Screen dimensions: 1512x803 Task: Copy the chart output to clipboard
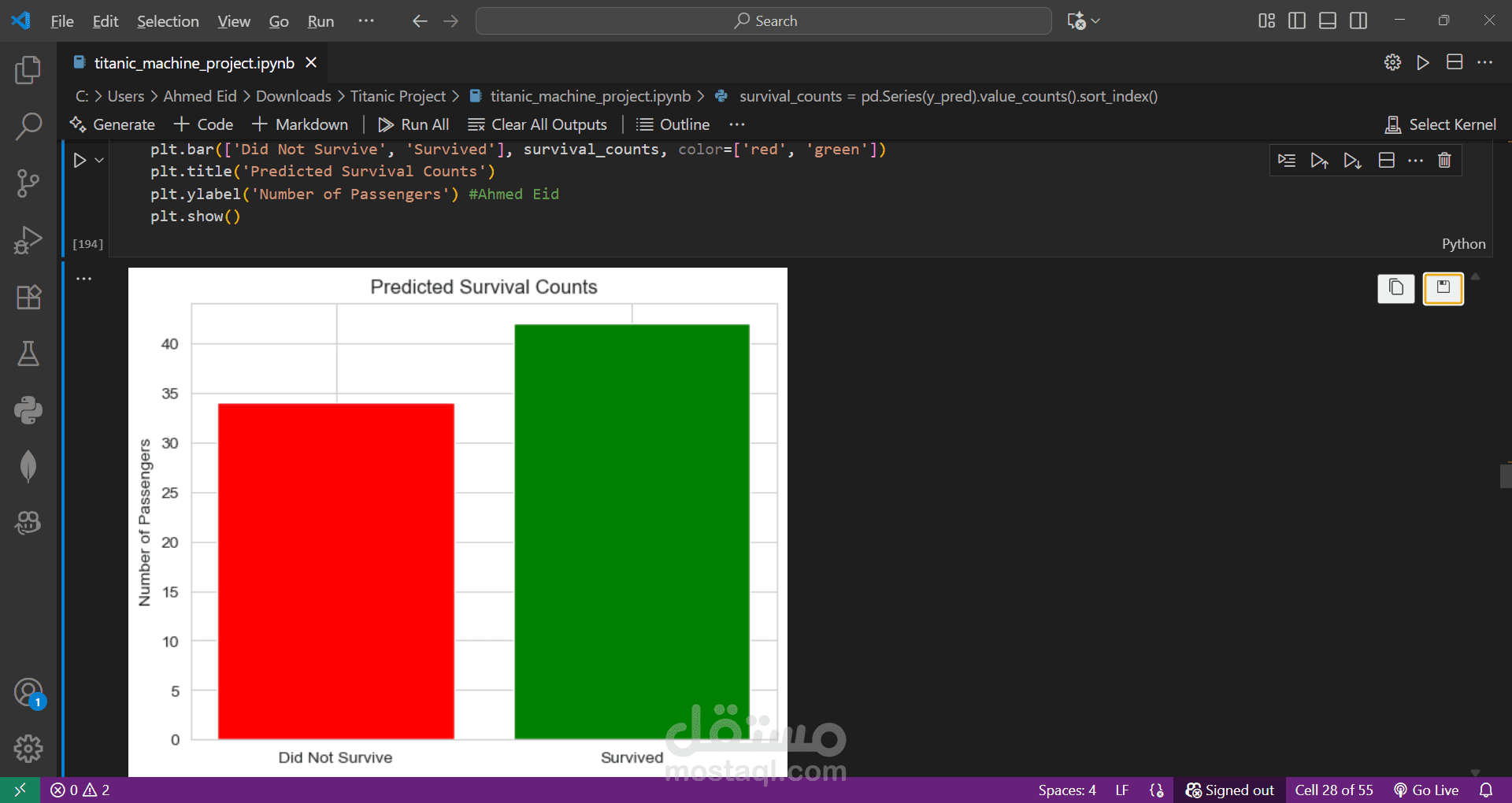[1395, 288]
